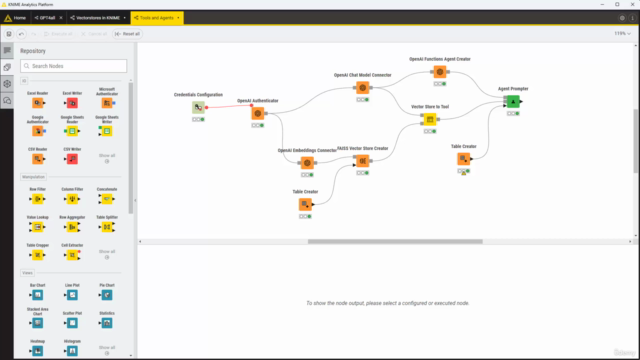Select the Excel Reader node in repository
The image size is (640, 360).
38,103
